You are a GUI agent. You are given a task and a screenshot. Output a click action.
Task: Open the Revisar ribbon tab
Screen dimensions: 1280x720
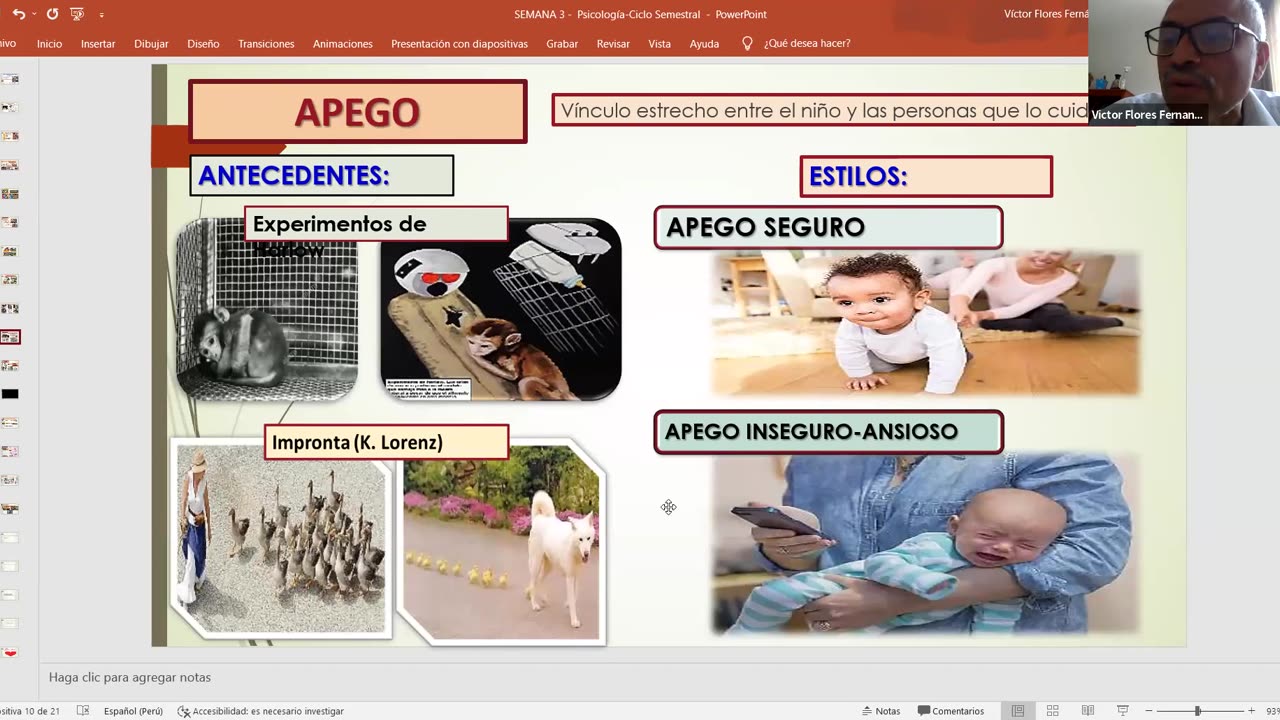613,44
